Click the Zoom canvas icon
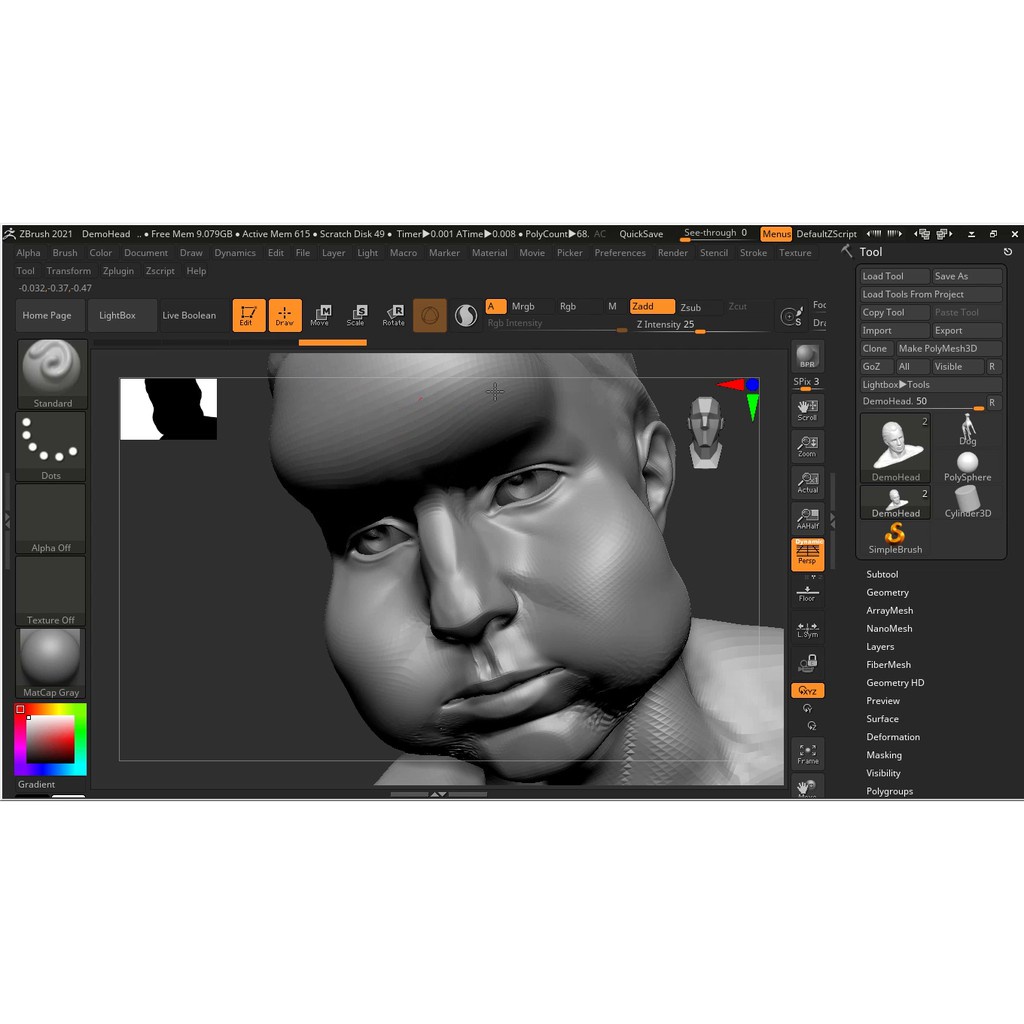Image resolution: width=1024 pixels, height=1024 pixels. coord(808,445)
